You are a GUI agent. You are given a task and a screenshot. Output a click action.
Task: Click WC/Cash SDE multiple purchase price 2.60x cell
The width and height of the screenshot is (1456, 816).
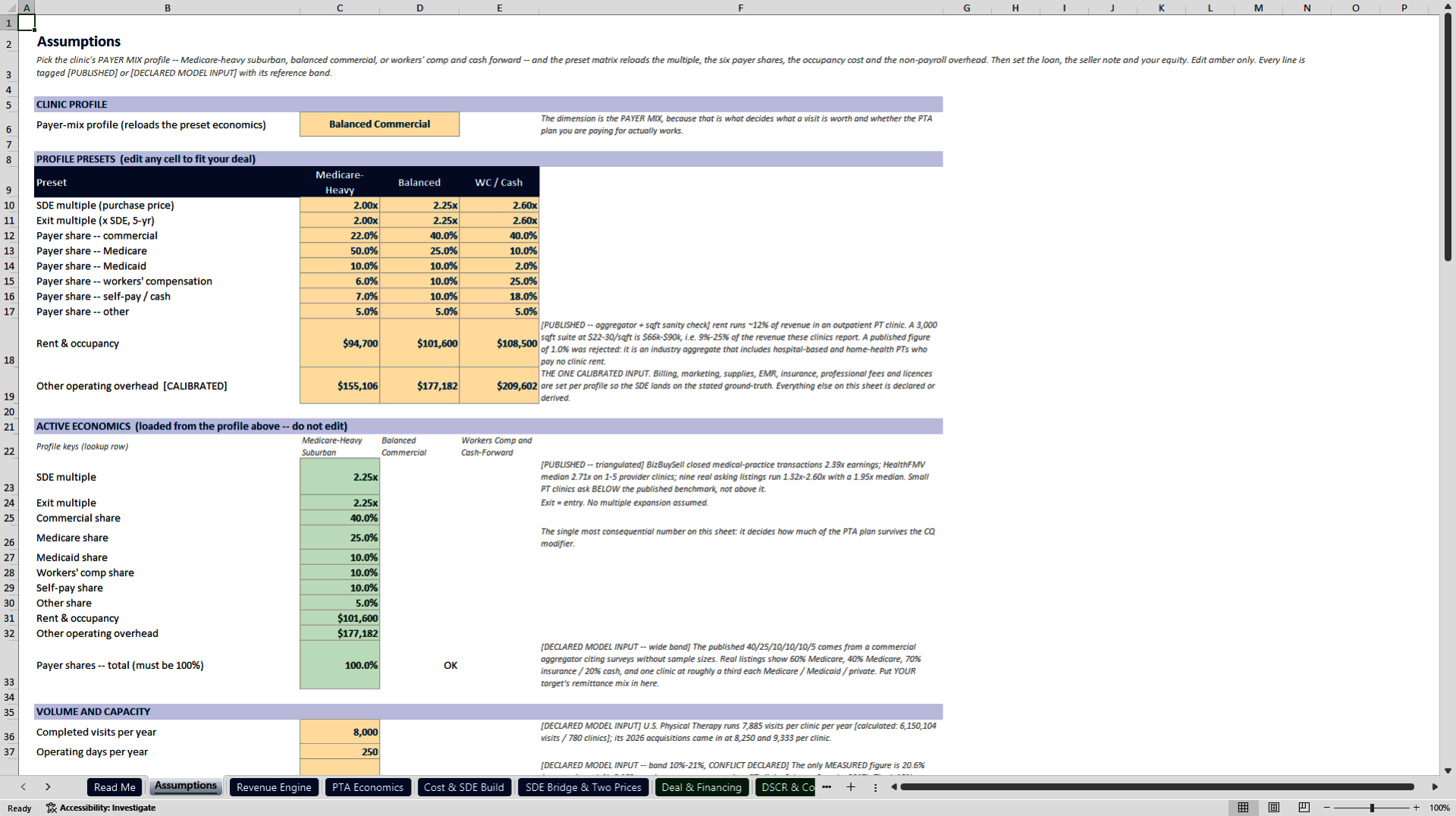click(x=499, y=206)
